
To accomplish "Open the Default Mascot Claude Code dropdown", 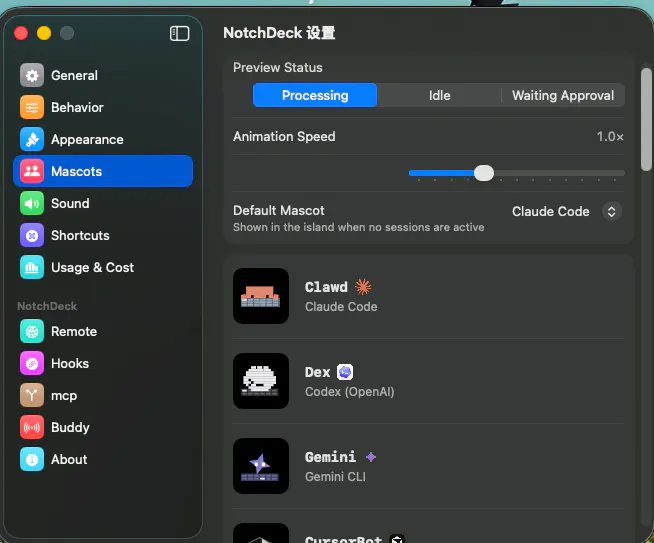I will pos(567,211).
